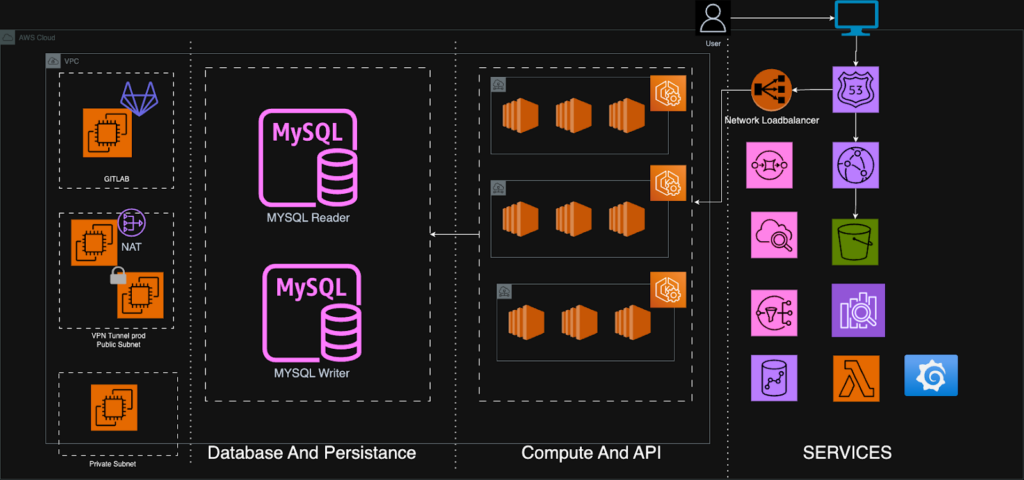Click the purple database chart icon
1024x480 pixels.
[x=774, y=380]
